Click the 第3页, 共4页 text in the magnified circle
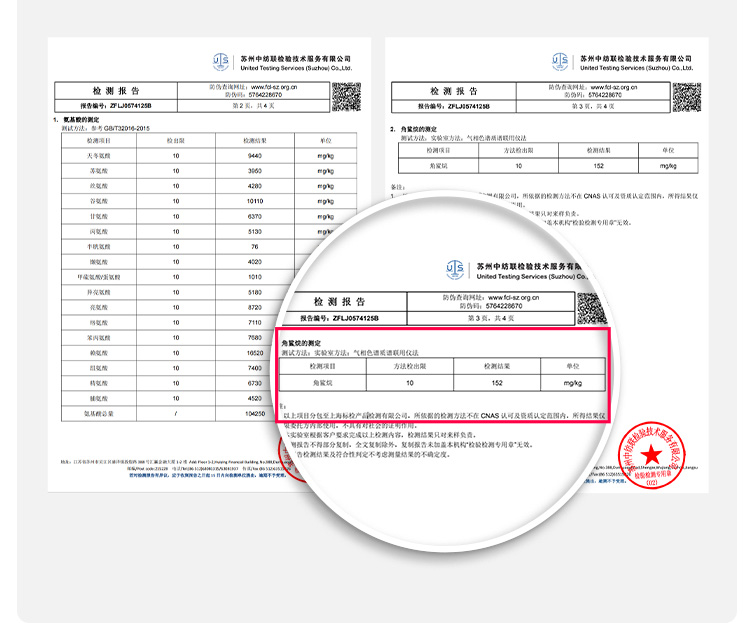 [x=491, y=318]
